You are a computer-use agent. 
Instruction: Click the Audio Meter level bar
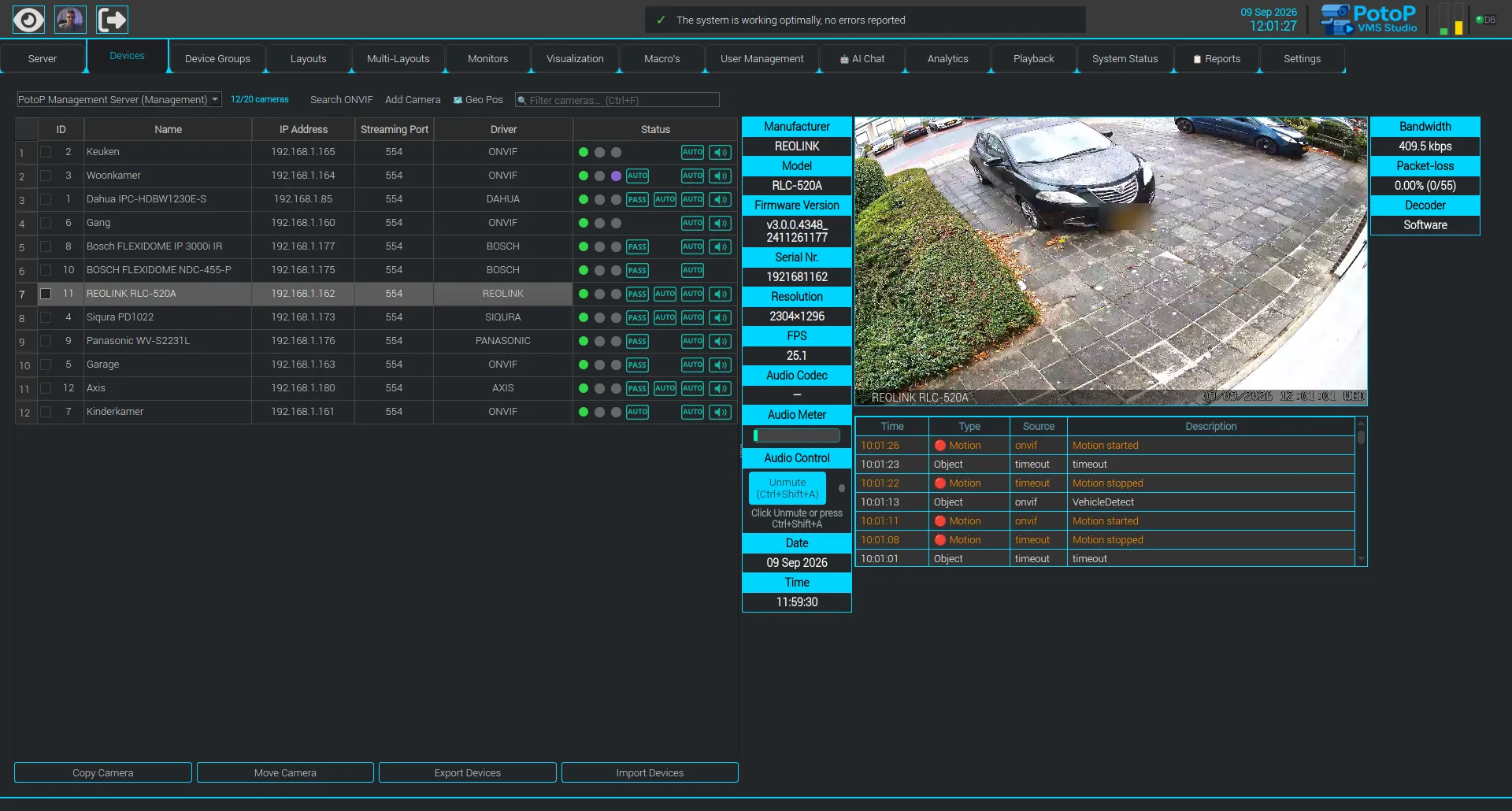[x=797, y=435]
